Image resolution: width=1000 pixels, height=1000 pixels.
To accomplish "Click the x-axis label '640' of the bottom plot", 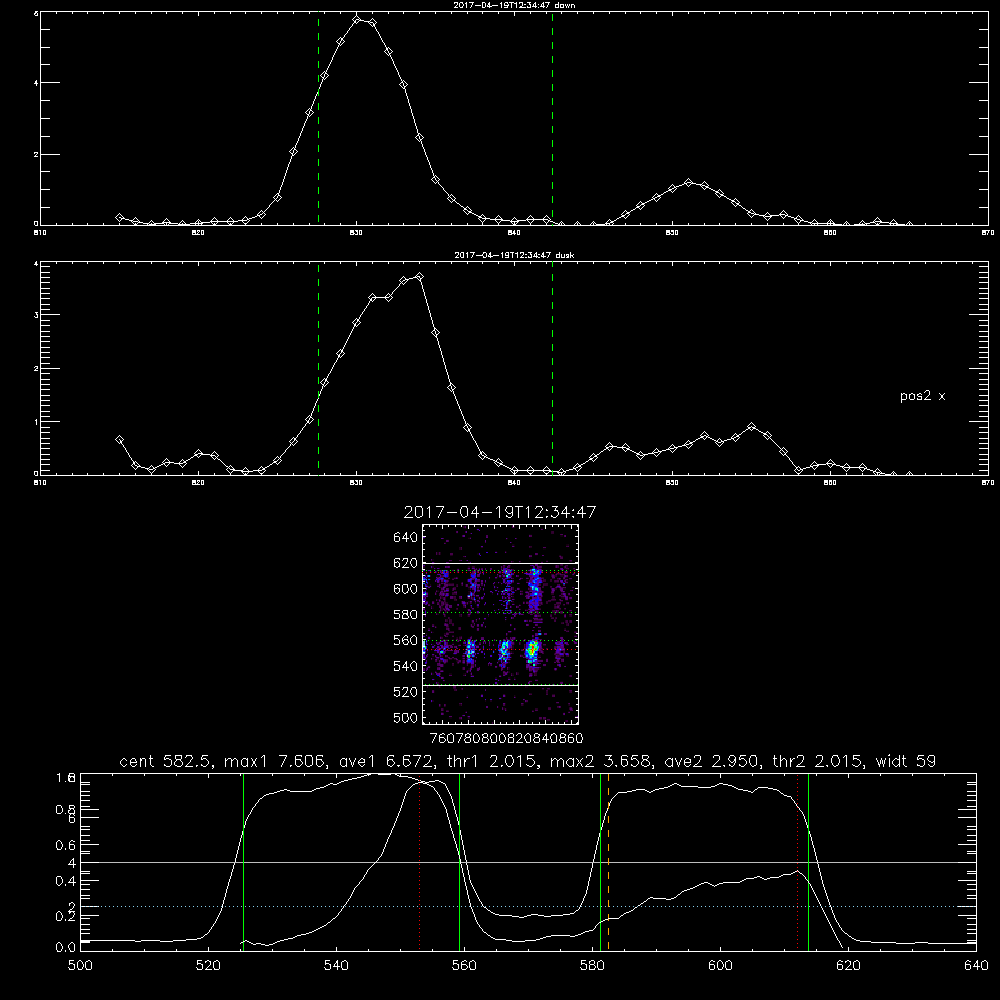I will [x=976, y=966].
